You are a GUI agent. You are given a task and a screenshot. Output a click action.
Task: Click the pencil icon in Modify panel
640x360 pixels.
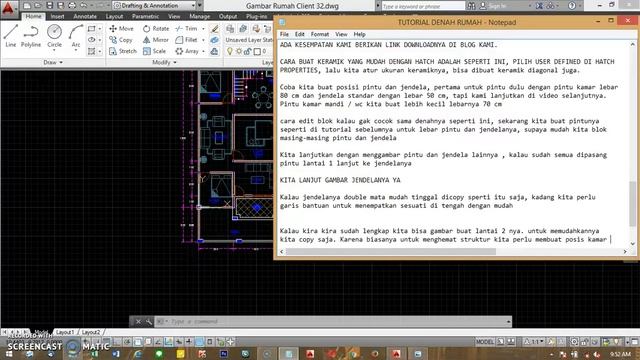click(214, 29)
